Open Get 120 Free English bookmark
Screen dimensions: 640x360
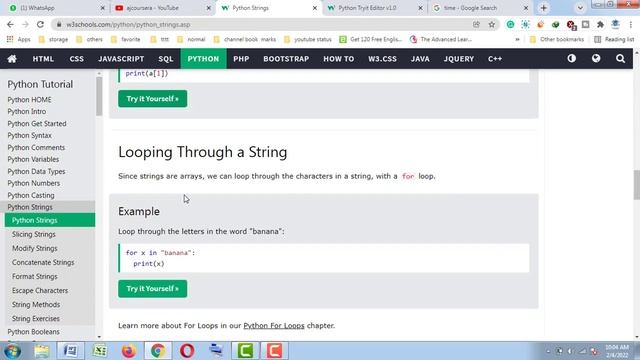point(371,40)
